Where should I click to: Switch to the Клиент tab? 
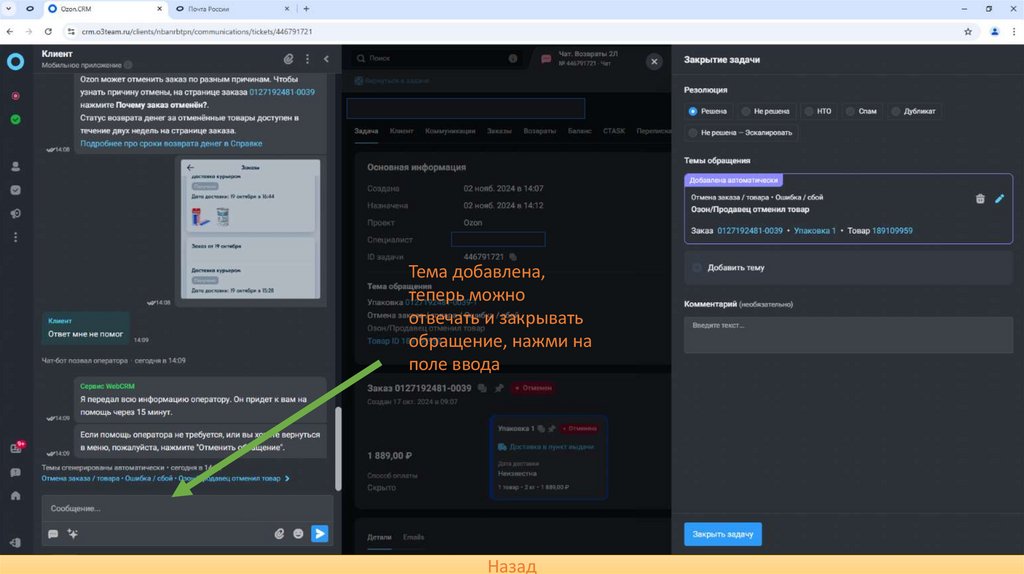point(402,131)
